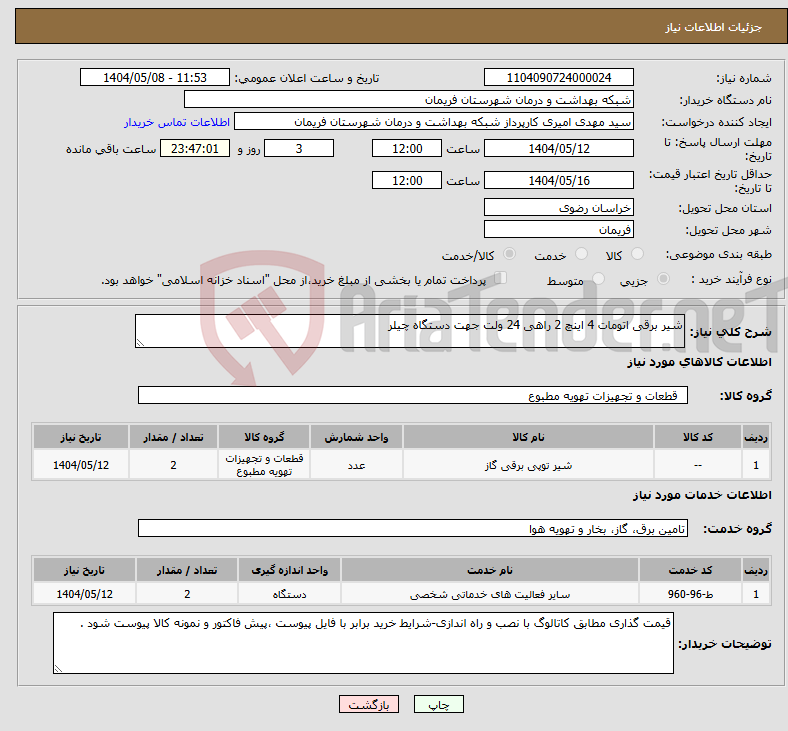Click the چاپ (print) button

438,704
